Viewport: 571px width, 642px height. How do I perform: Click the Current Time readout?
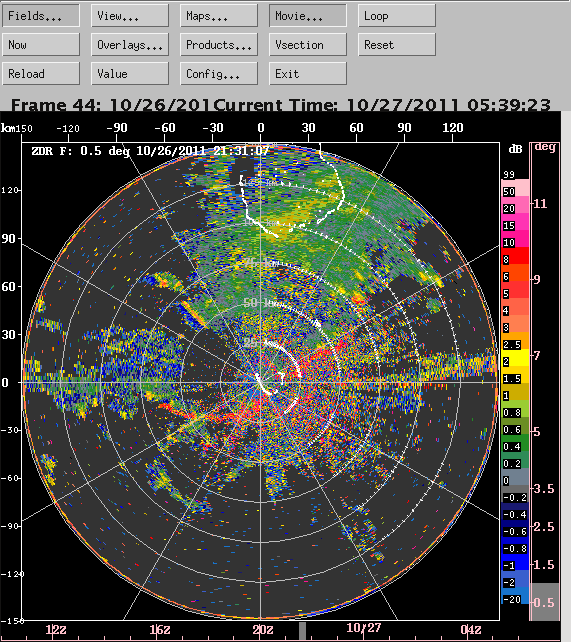pos(381,105)
